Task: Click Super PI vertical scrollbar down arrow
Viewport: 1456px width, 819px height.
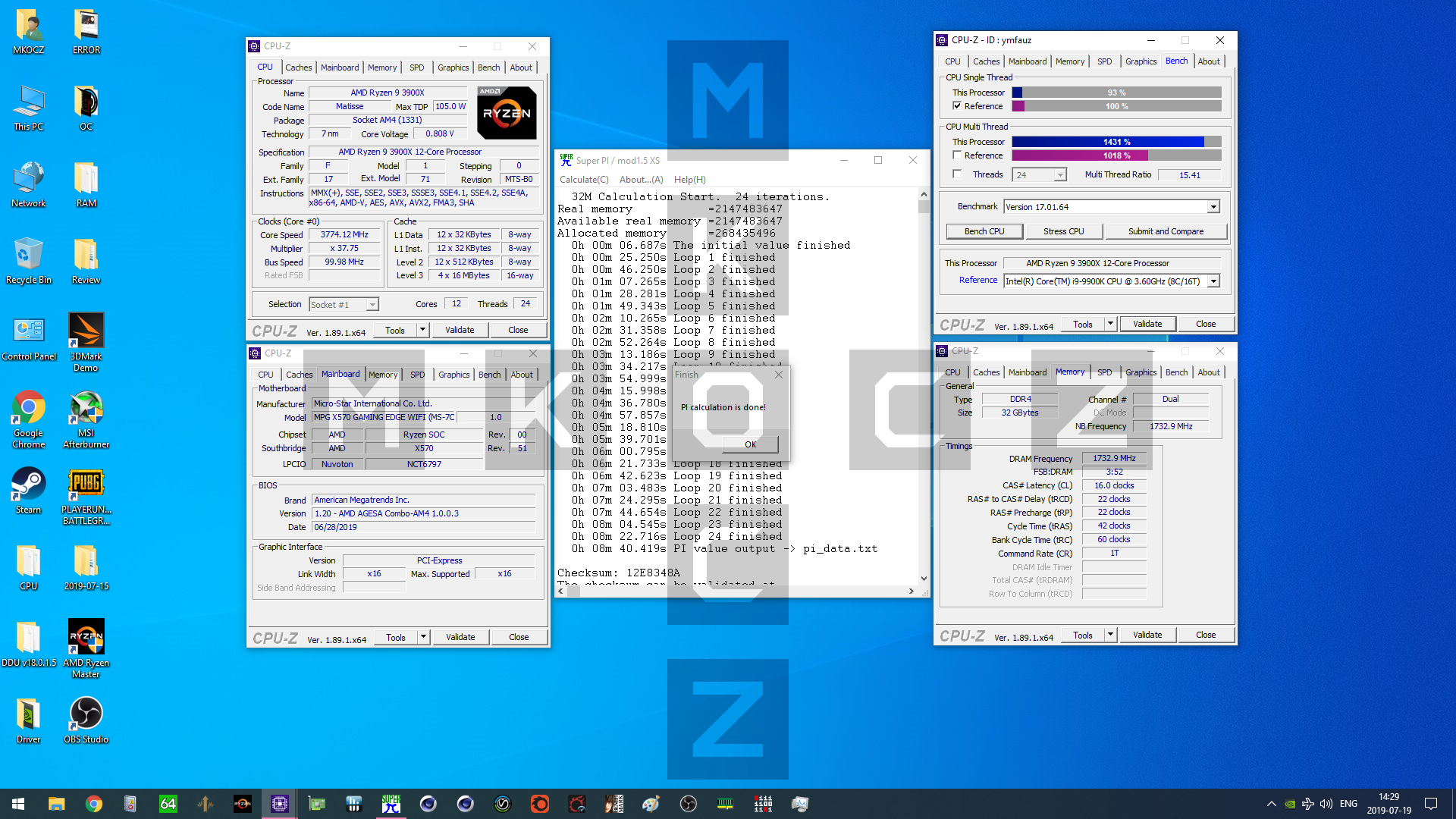Action: coord(924,579)
